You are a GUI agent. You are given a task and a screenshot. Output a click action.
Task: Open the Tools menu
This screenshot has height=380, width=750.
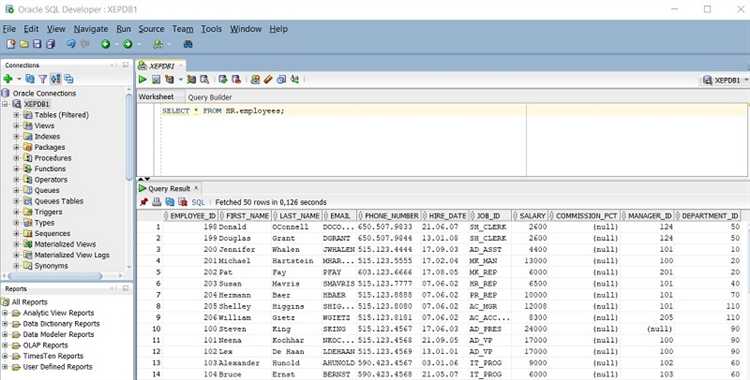(x=211, y=29)
